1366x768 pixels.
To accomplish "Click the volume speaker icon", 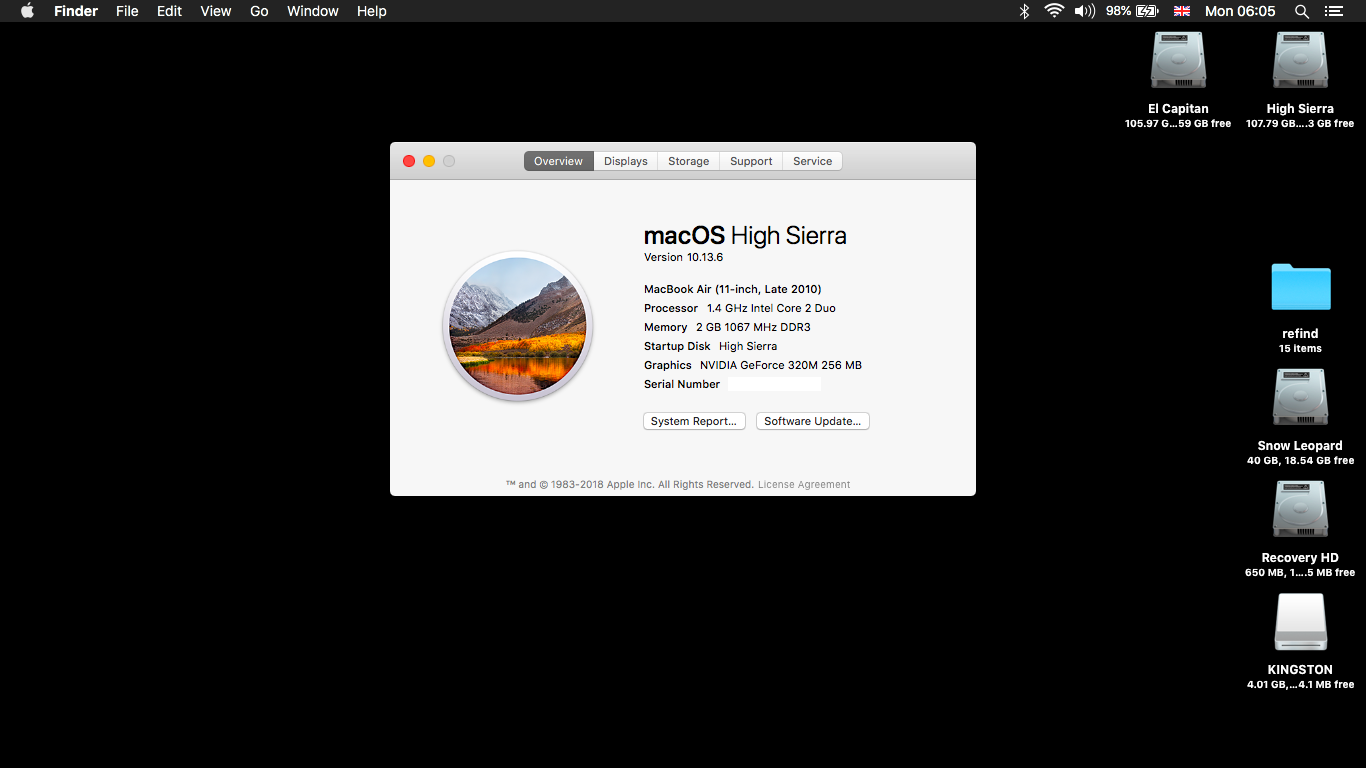I will pos(1085,11).
